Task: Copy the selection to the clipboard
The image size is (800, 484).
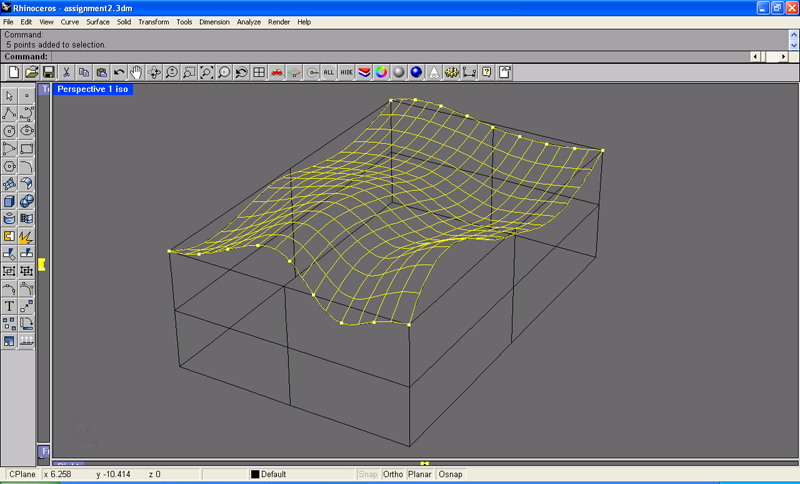Action: click(84, 72)
